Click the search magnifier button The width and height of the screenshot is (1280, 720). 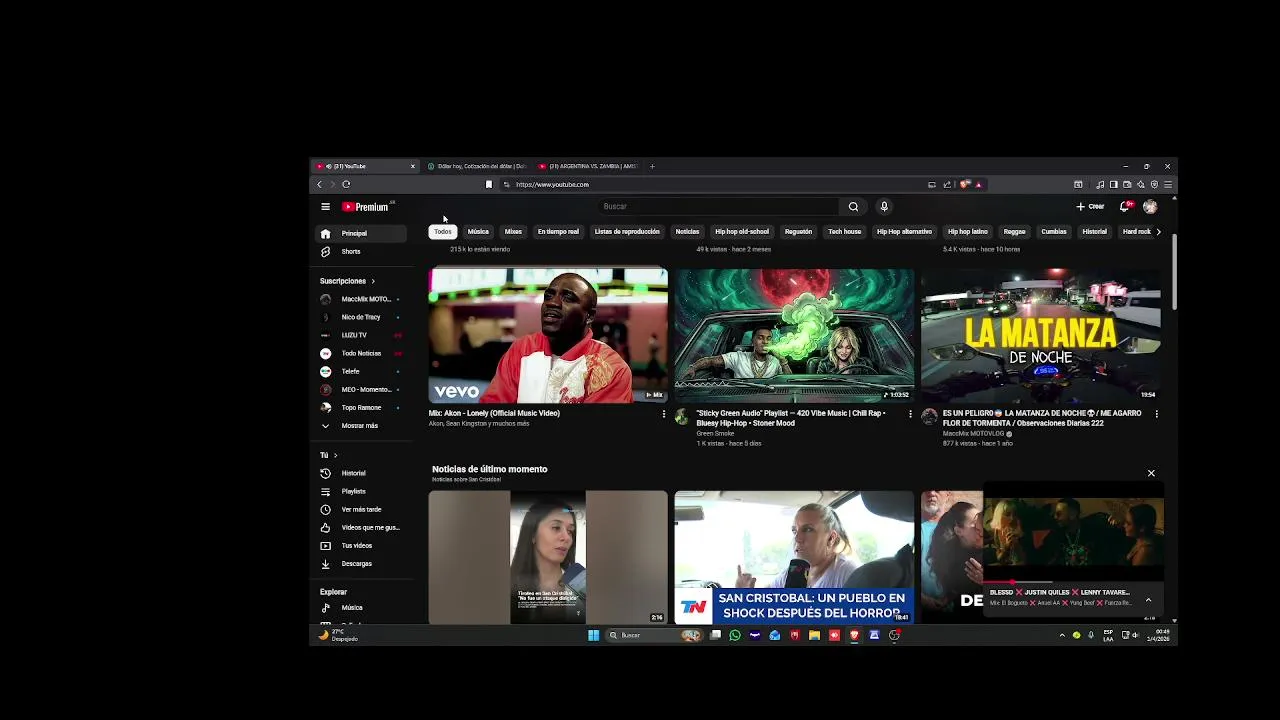(853, 207)
